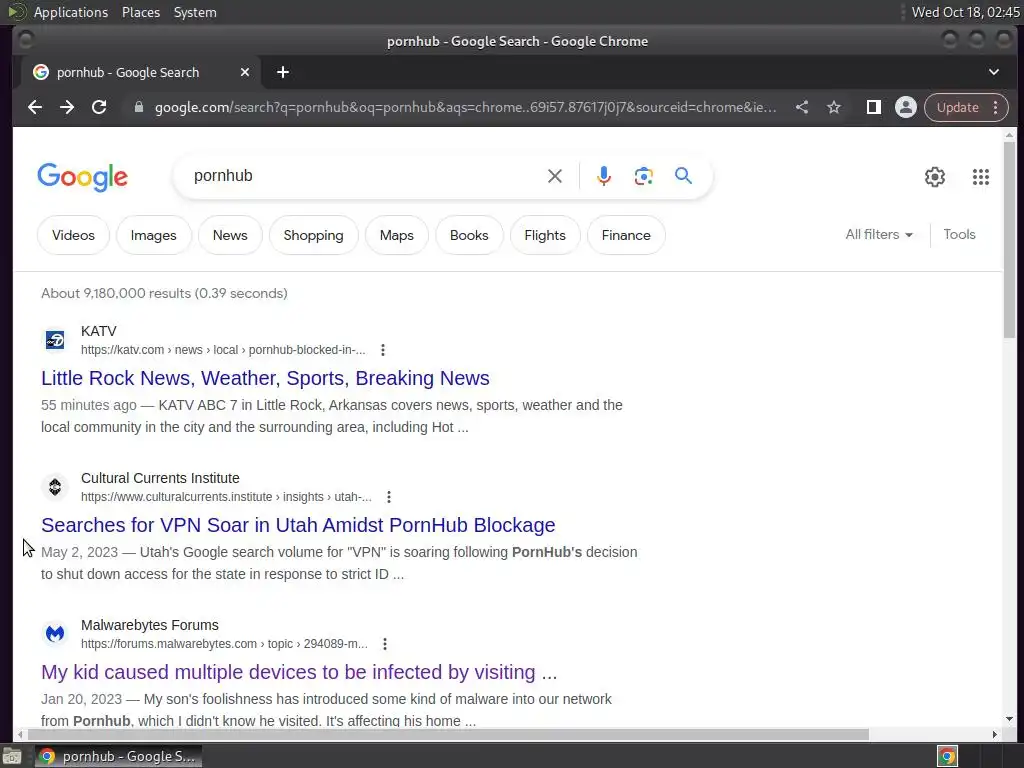Viewport: 1024px width, 768px height.
Task: Go back using the browser back arrow
Action: point(35,107)
